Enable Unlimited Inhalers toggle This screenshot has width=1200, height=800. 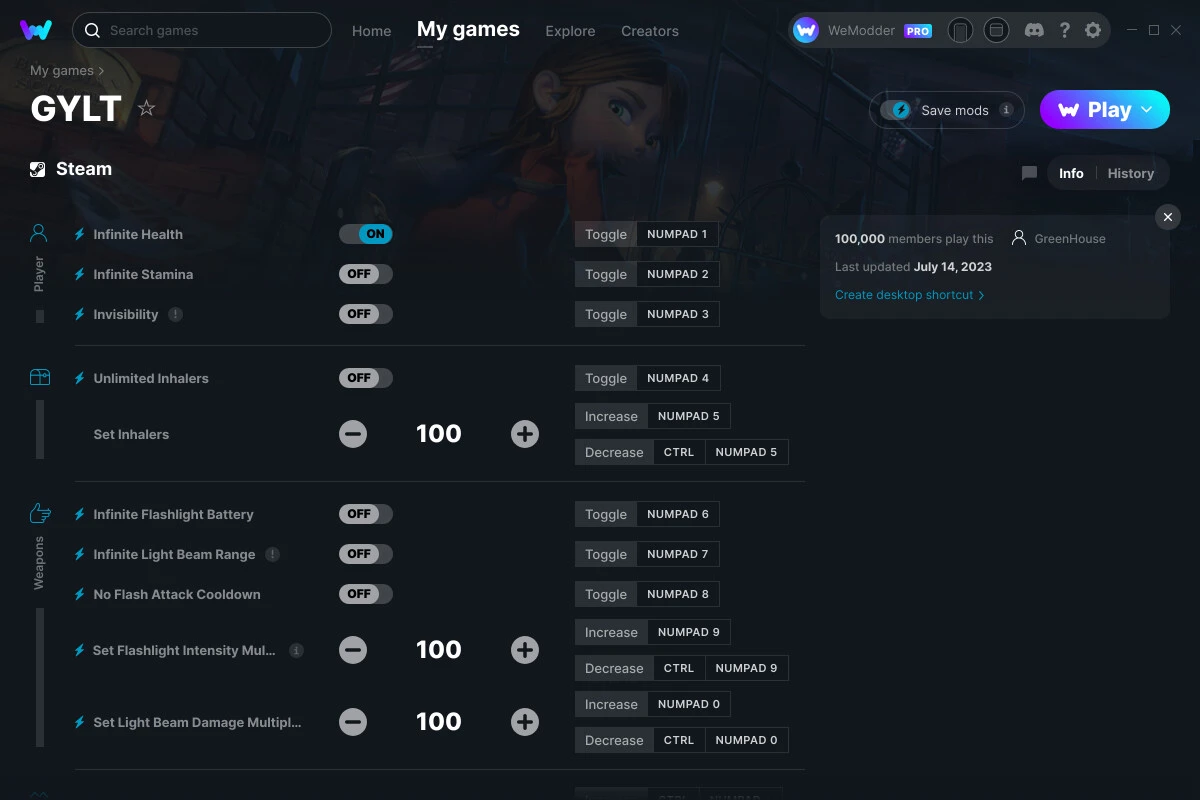coord(366,378)
